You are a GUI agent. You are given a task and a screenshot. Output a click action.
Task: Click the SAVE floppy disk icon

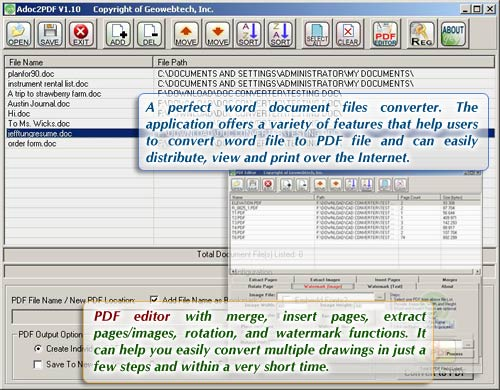pos(50,34)
